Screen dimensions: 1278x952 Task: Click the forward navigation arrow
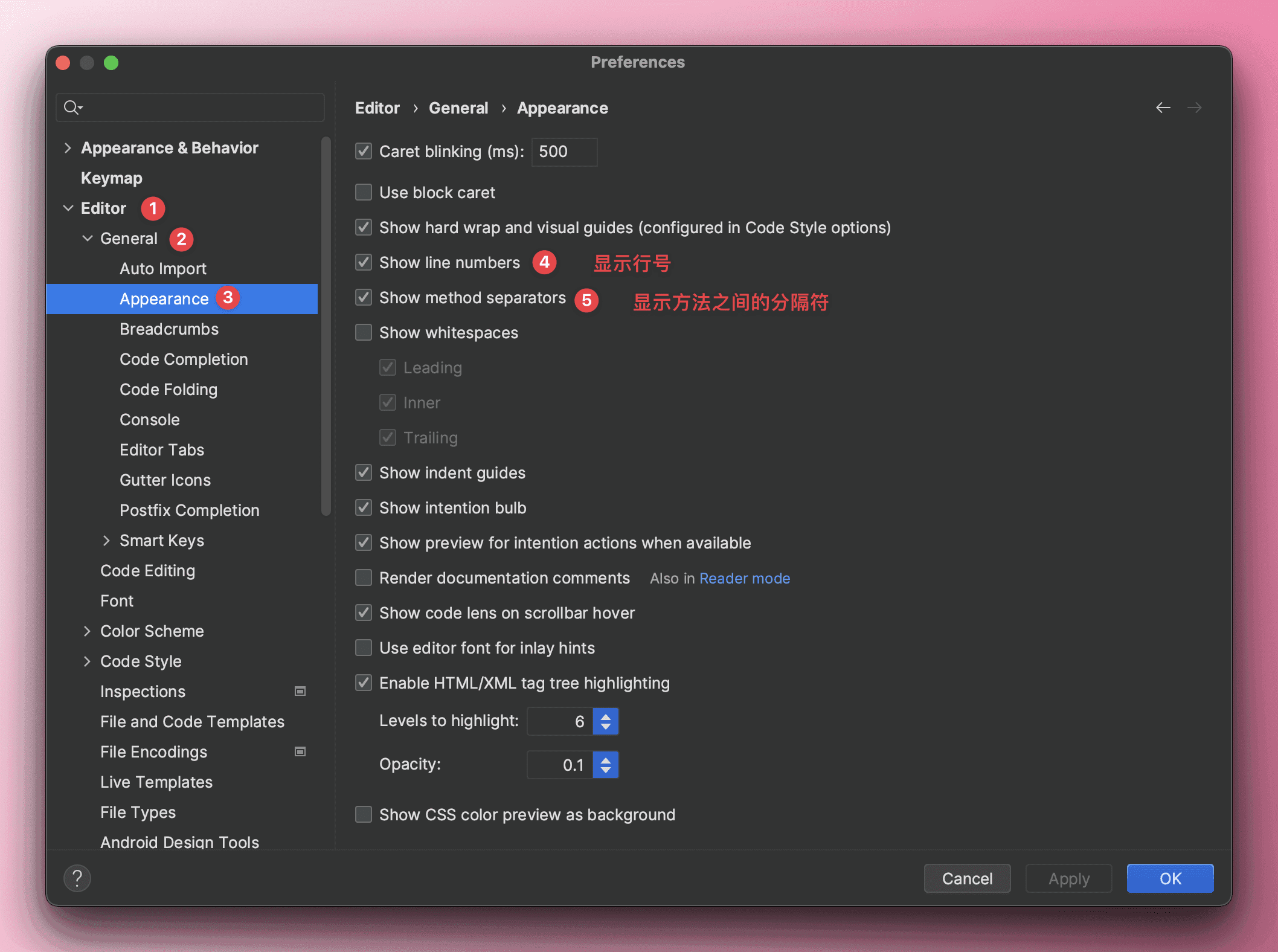point(1194,108)
